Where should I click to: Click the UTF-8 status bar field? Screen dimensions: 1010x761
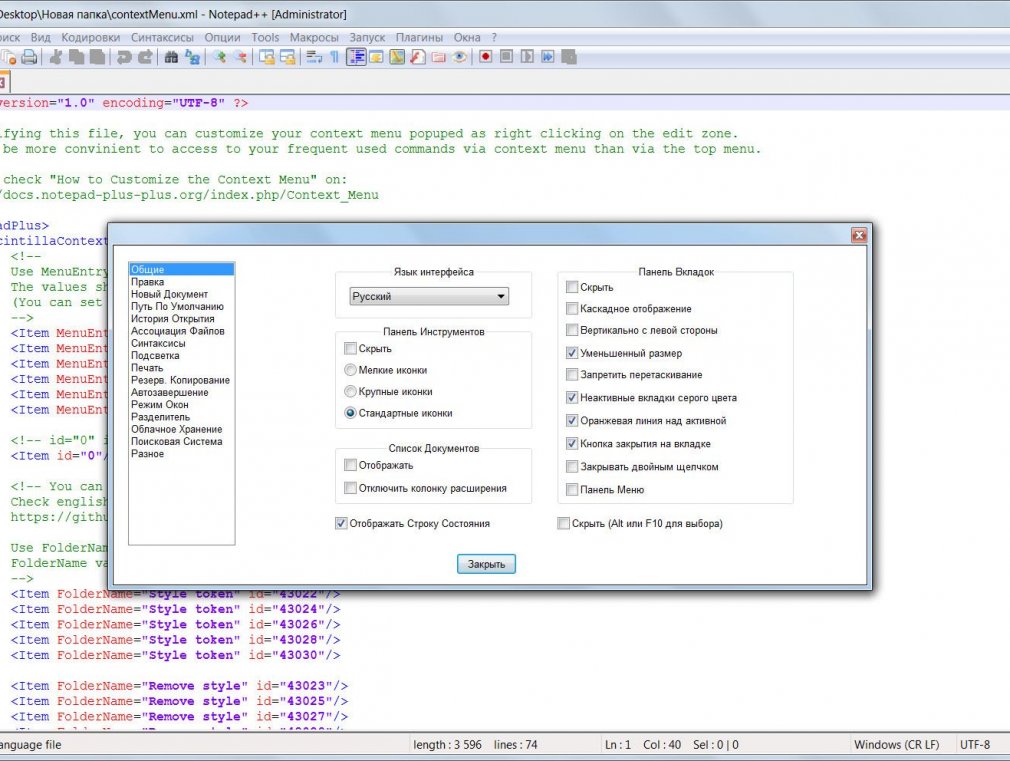pyautogui.click(x=975, y=744)
